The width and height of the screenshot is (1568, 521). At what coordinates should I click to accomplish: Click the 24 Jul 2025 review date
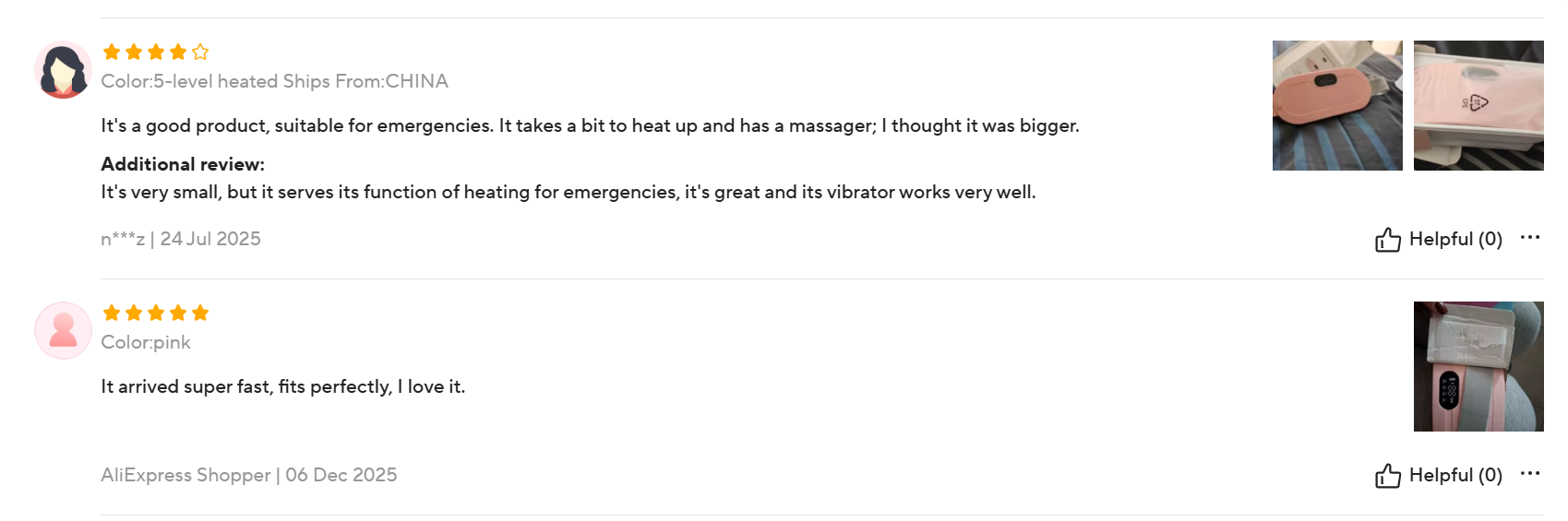pos(210,239)
